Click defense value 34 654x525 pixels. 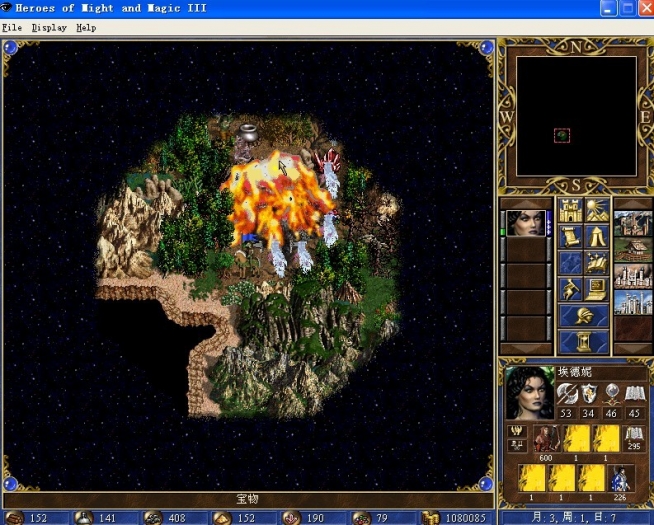(x=589, y=413)
